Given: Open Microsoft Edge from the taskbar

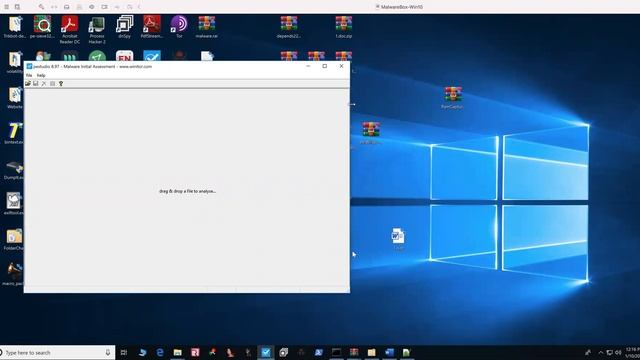Looking at the screenshot, I should (x=160, y=352).
